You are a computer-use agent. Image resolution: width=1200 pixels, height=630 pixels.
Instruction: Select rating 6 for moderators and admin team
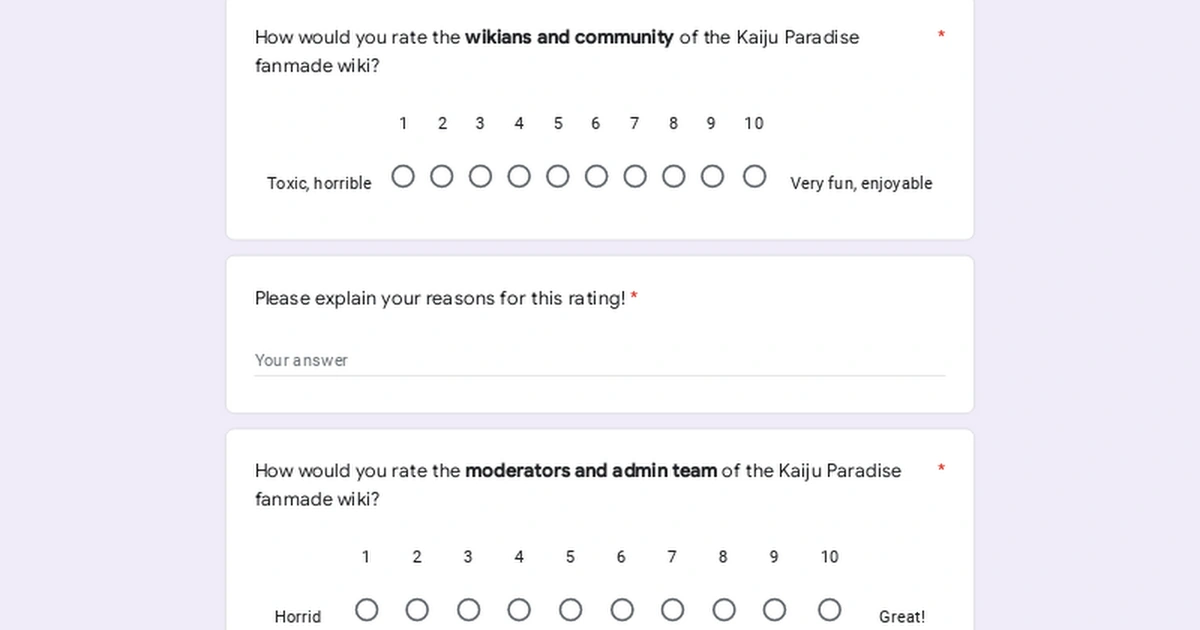[x=622, y=609]
